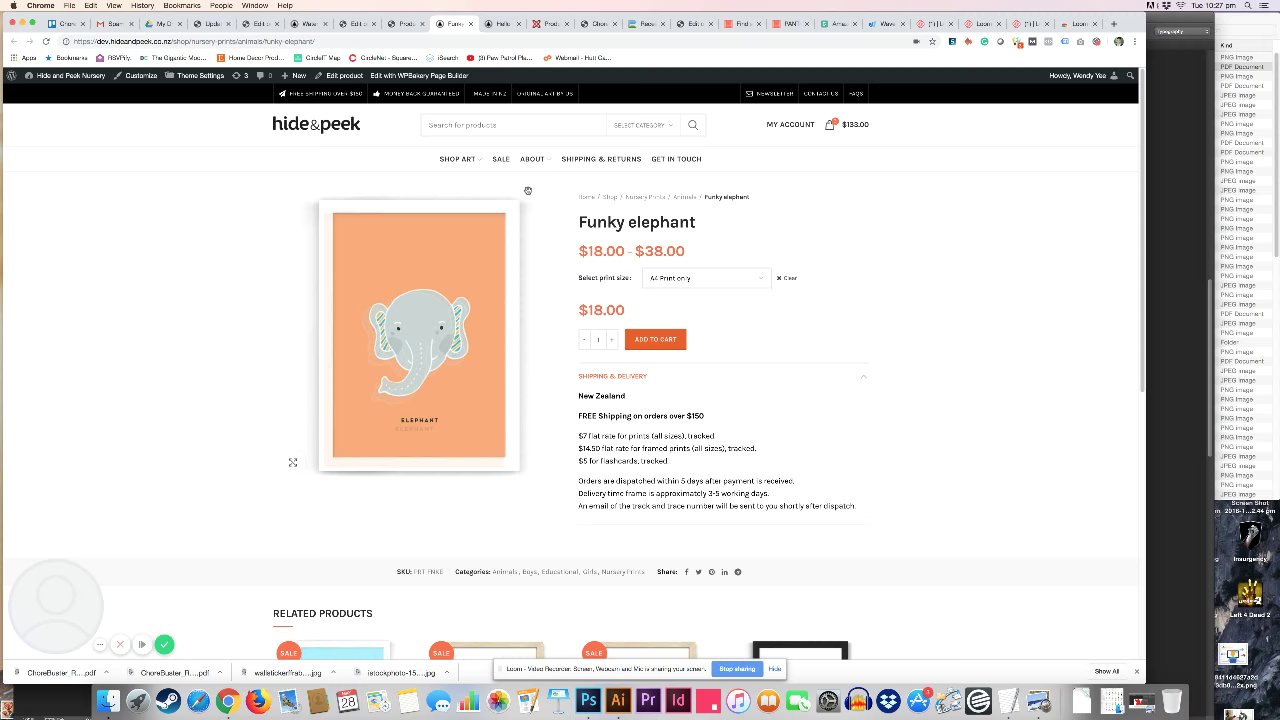Collapse the Shipping & Delivery section

click(x=863, y=376)
